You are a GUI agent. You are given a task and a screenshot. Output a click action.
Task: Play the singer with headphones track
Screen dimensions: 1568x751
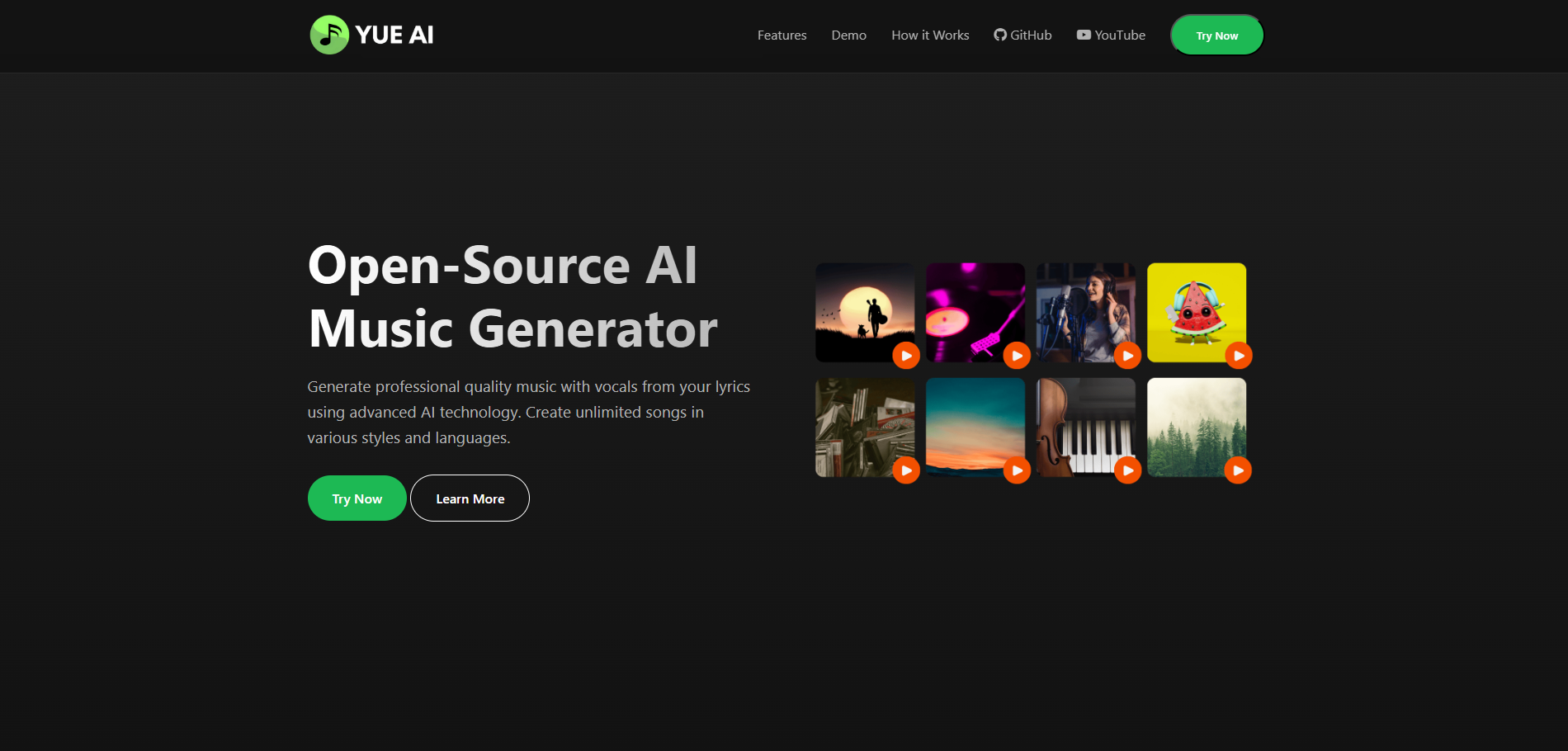click(x=1127, y=356)
